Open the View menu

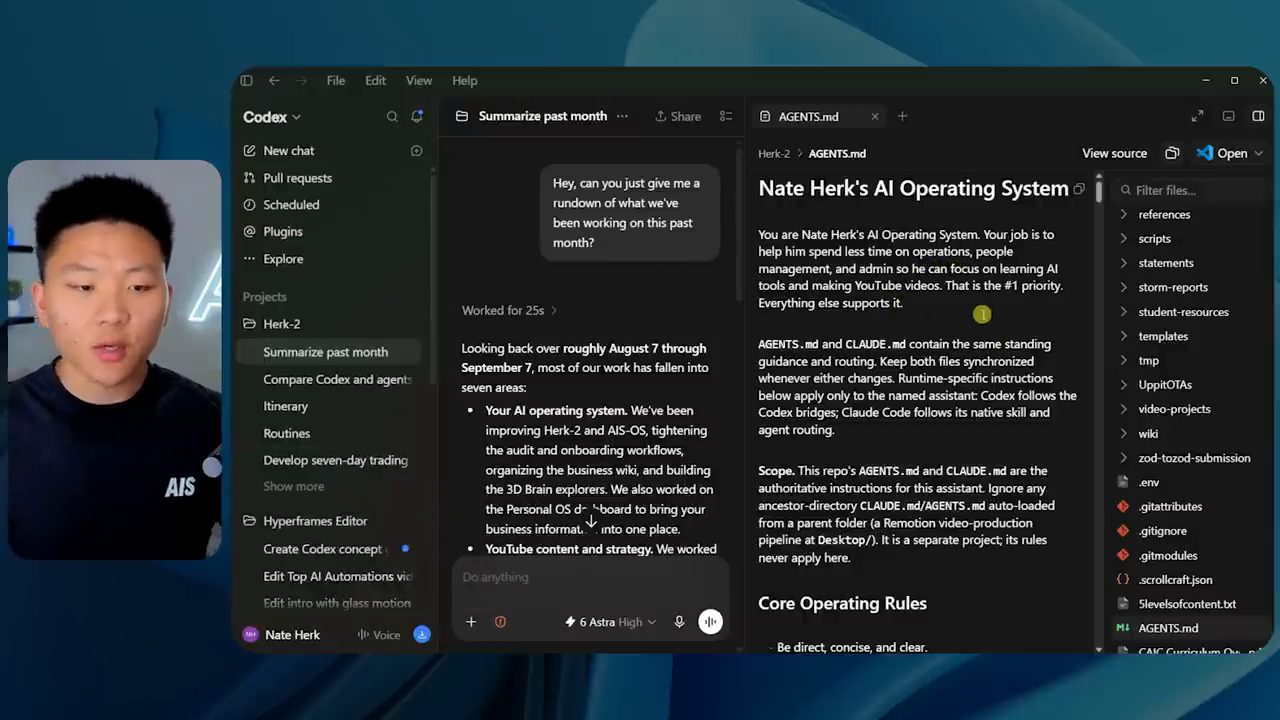click(x=419, y=81)
